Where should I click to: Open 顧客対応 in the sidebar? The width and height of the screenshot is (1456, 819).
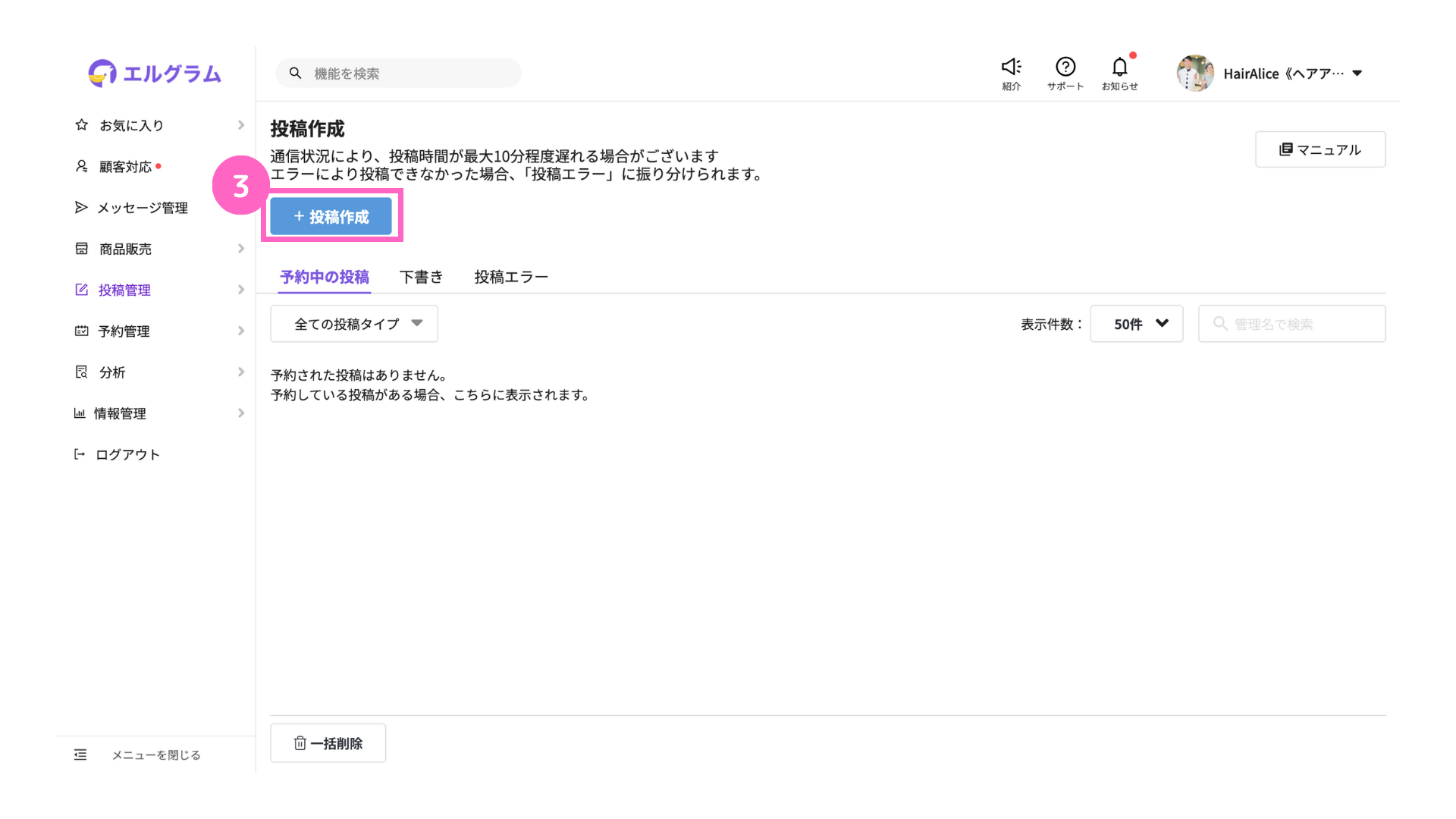coord(126,167)
